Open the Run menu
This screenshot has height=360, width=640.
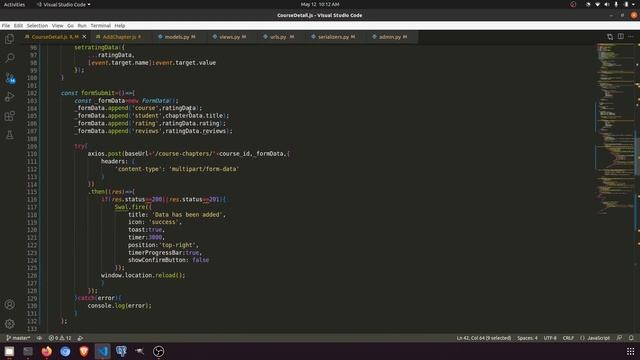[x=82, y=25]
